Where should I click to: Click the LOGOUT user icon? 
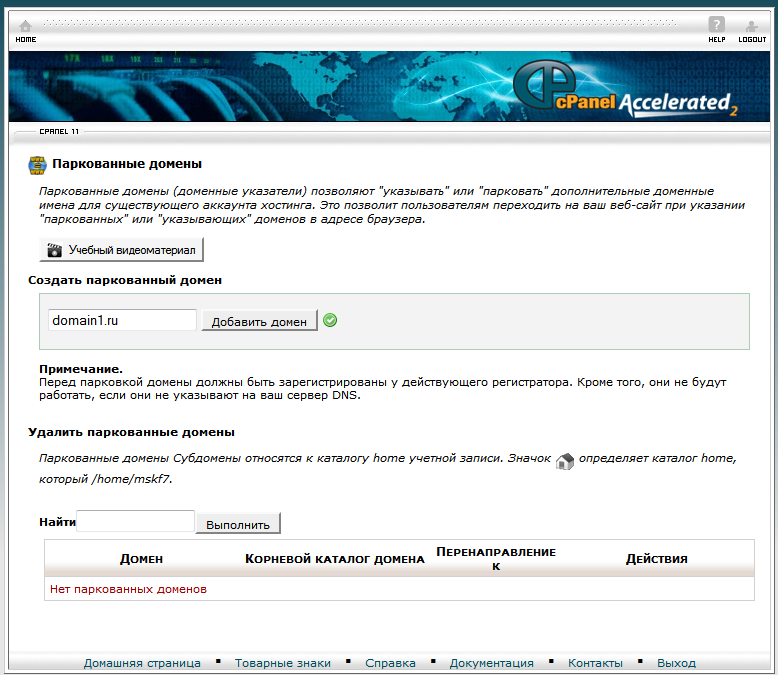(752, 26)
